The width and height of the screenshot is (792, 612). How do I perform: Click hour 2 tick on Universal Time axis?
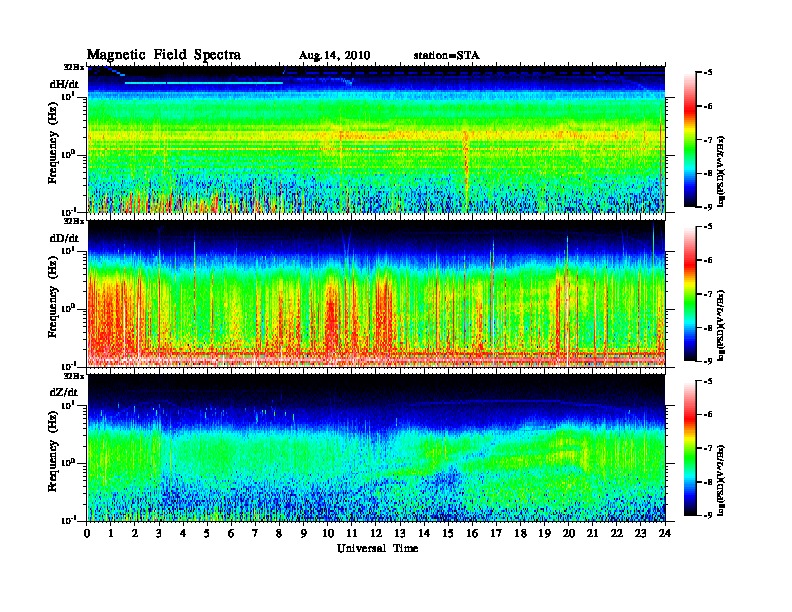tap(135, 533)
